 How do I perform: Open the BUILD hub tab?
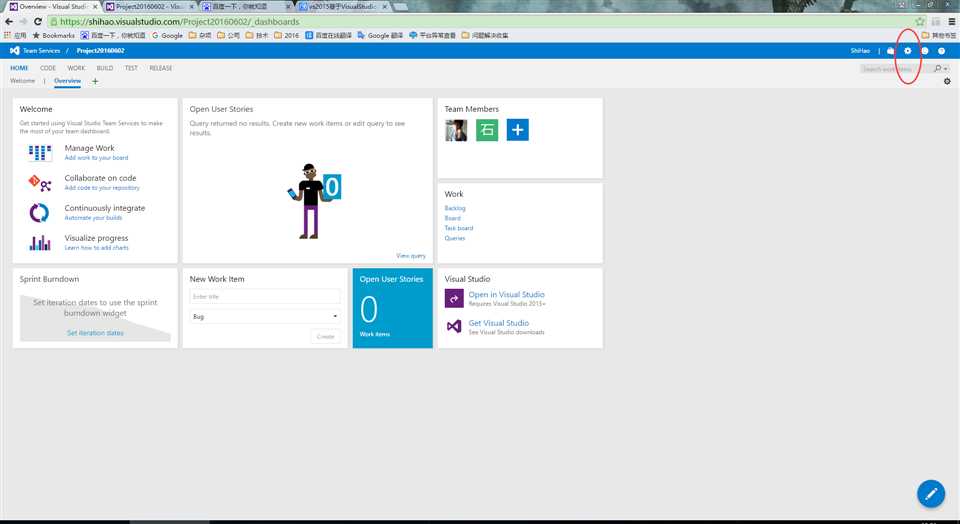(x=105, y=68)
